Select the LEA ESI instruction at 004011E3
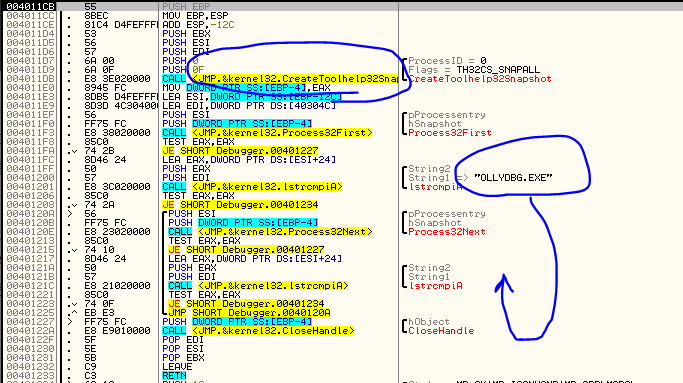This screenshot has width=683, height=383. pyautogui.click(x=252, y=97)
